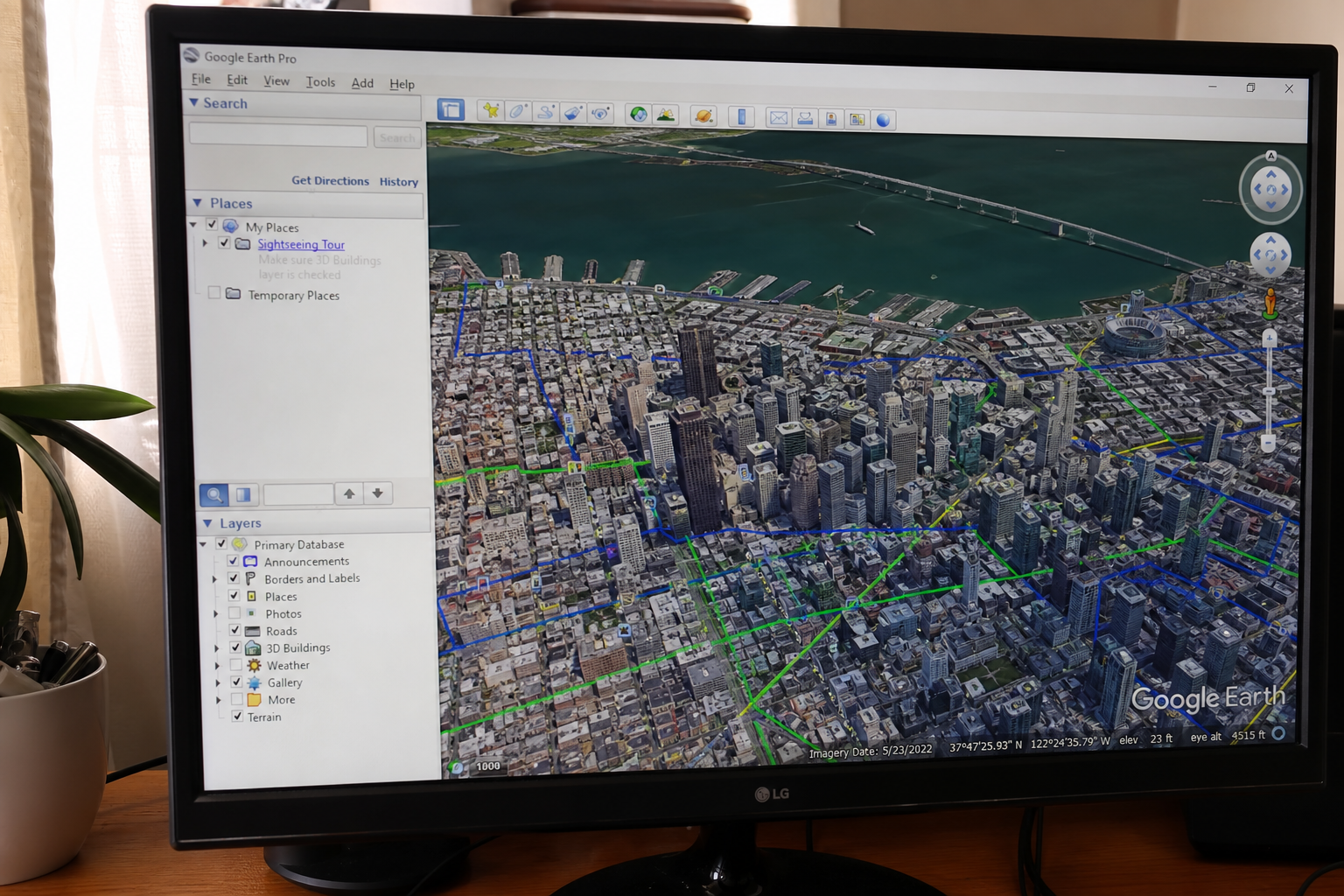1344x896 pixels.
Task: Open the planets switcher (Saturn icon)
Action: coord(703,115)
